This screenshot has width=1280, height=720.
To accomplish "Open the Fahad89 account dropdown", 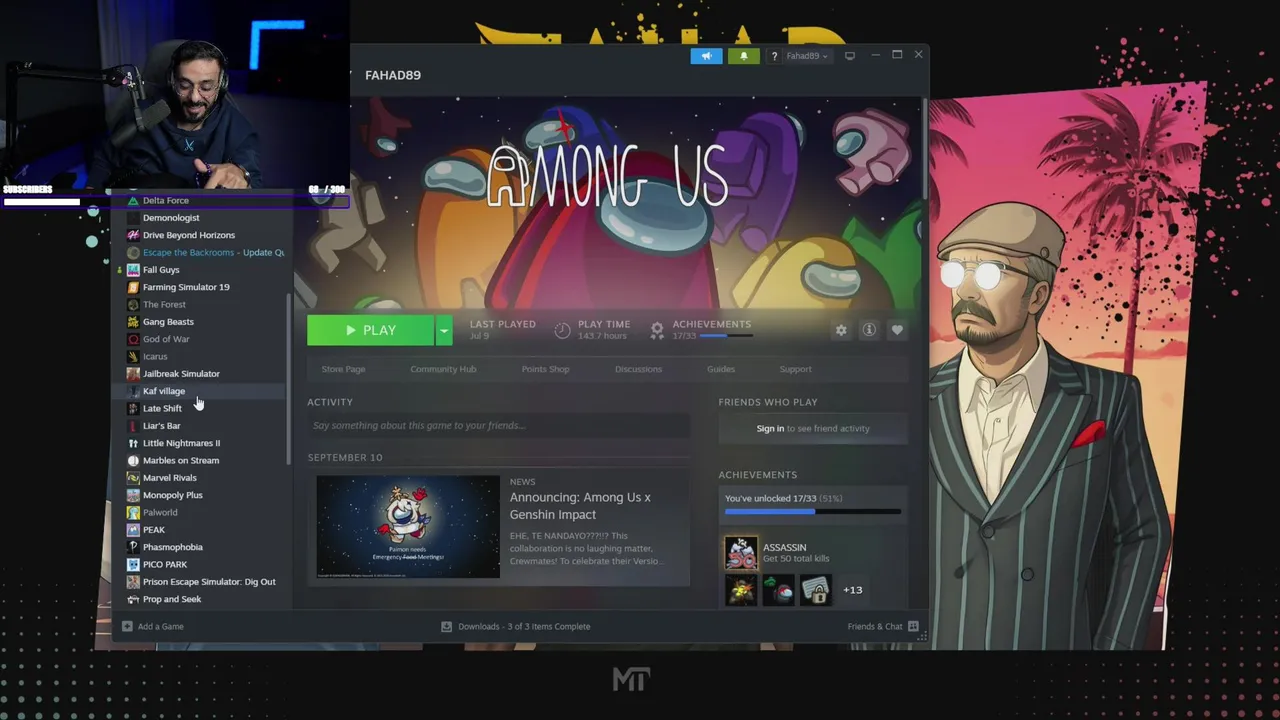I will tap(806, 56).
